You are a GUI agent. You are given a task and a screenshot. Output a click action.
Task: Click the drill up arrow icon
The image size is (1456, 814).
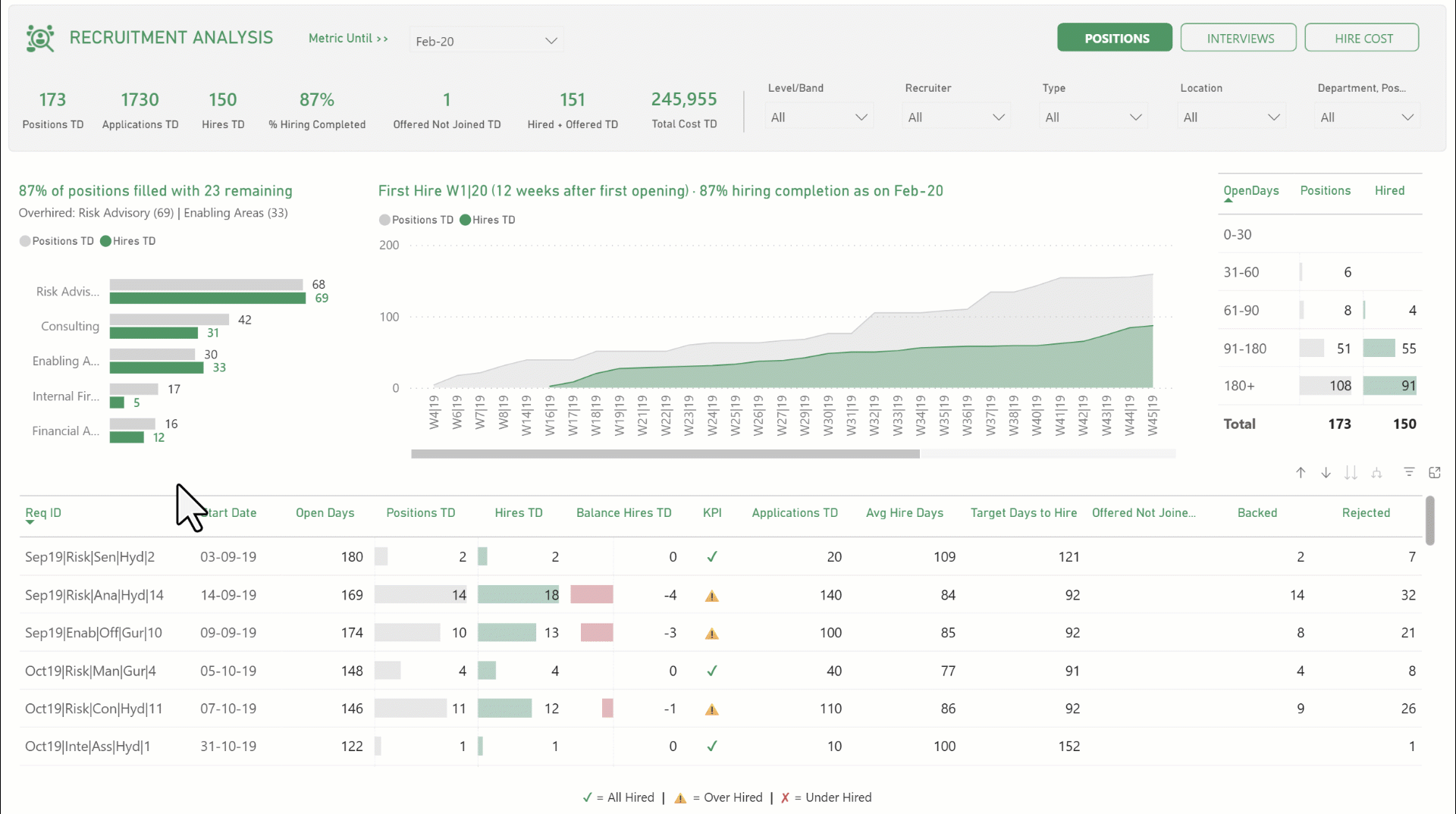1301,473
